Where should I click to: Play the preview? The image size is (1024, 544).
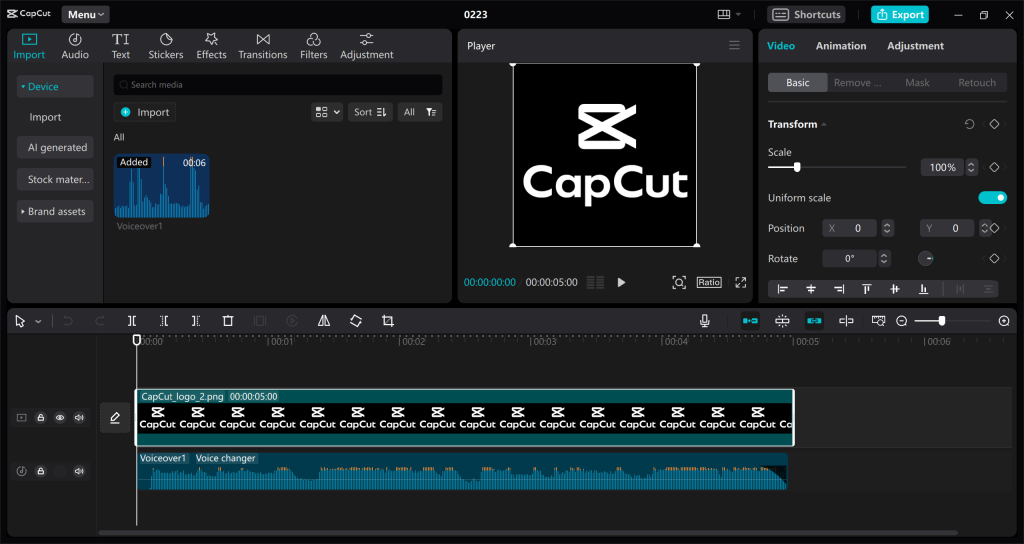621,282
